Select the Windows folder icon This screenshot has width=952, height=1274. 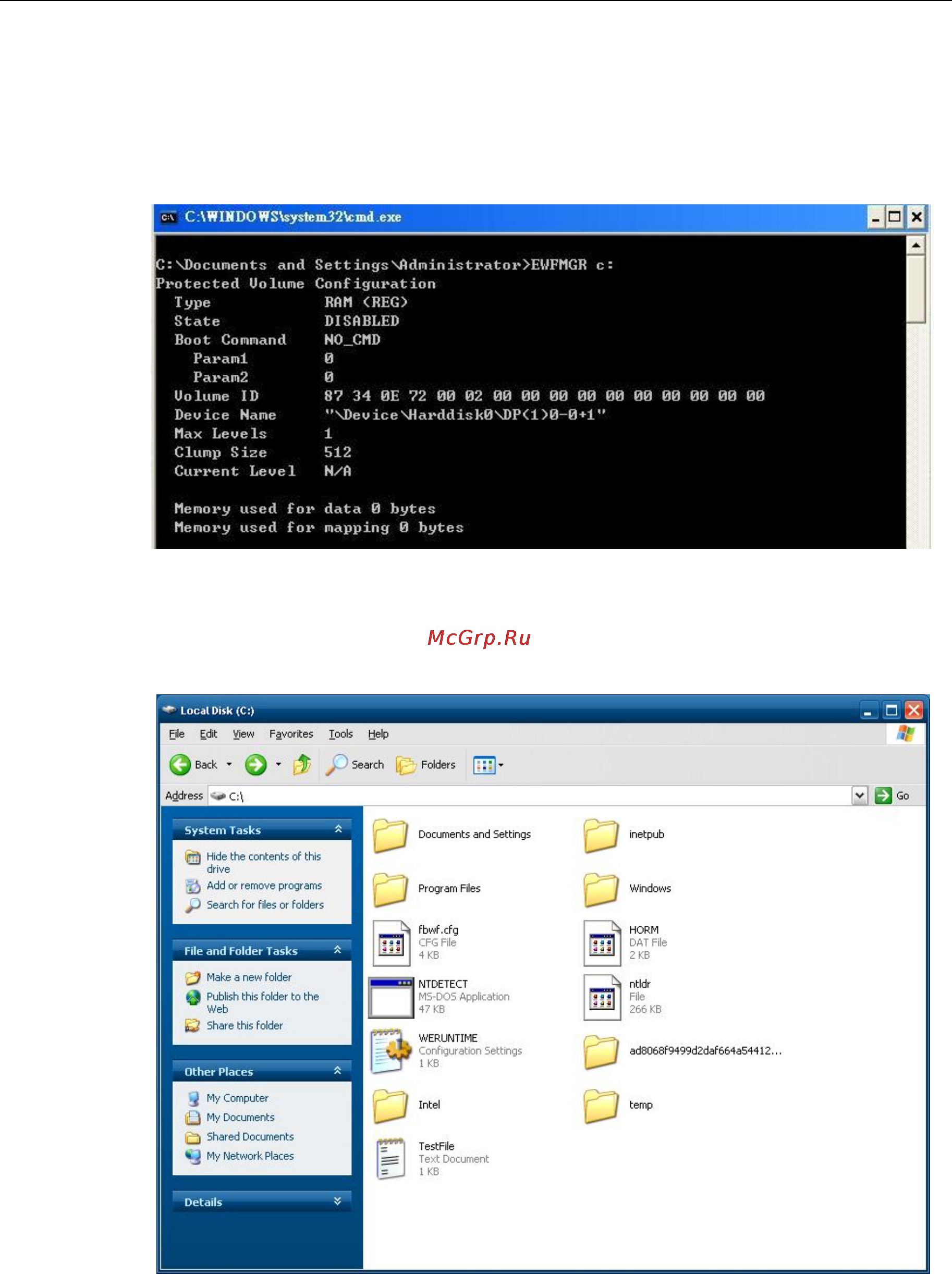[x=601, y=889]
